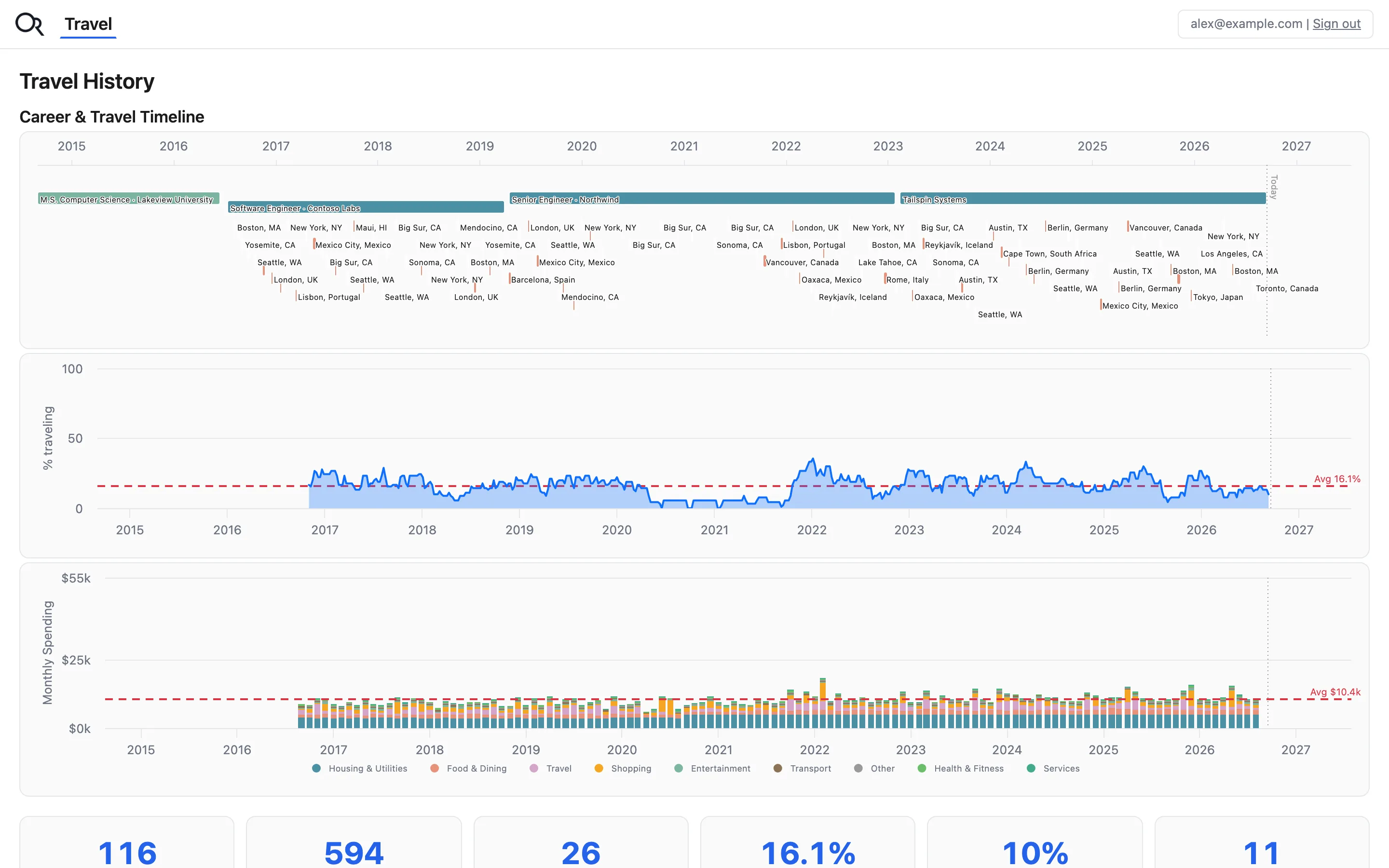1389x868 pixels.
Task: Click the Barcelona, Spain trip label
Action: (543, 280)
